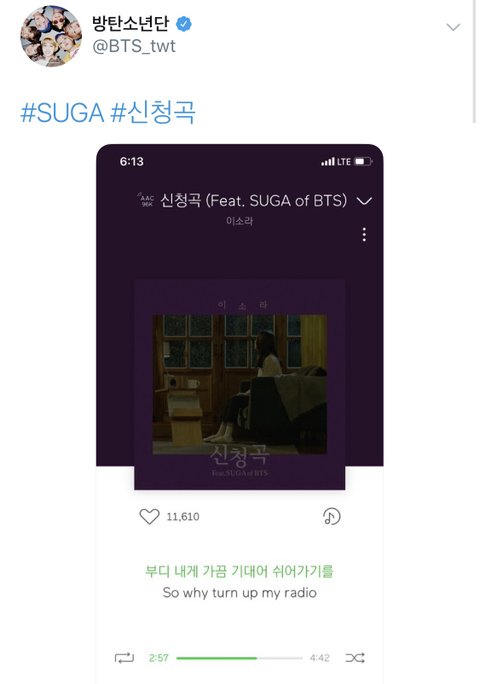Open the #SUGA hashtag
This screenshot has width=480, height=684.
point(62,113)
